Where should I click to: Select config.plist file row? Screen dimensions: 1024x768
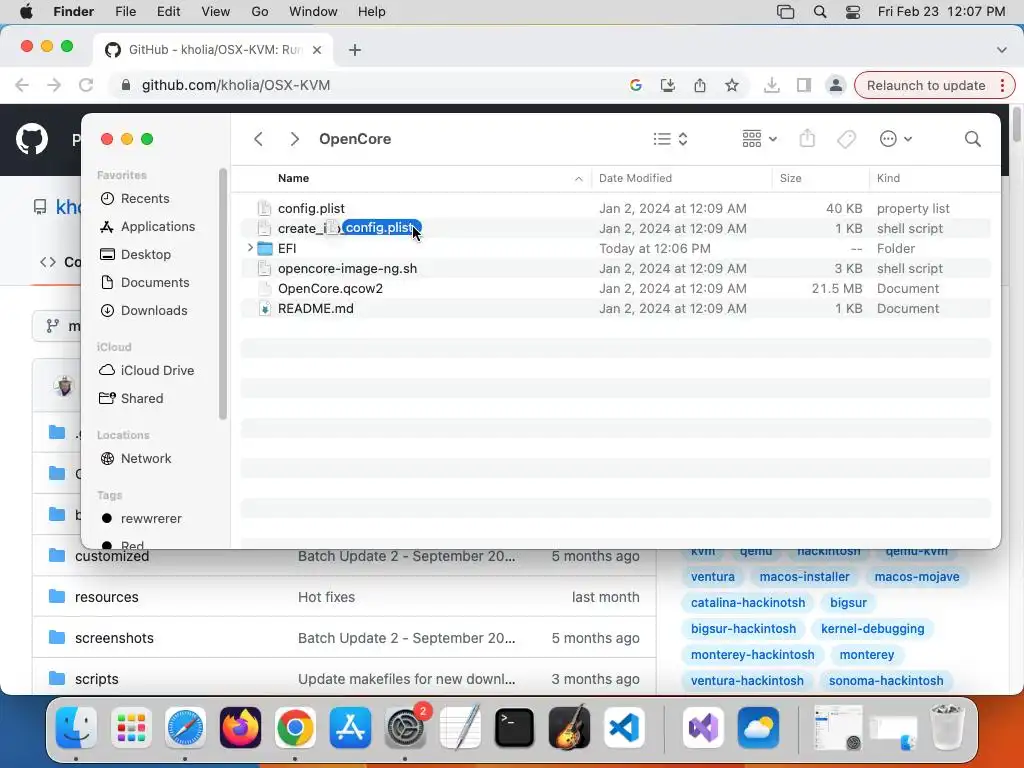point(616,208)
